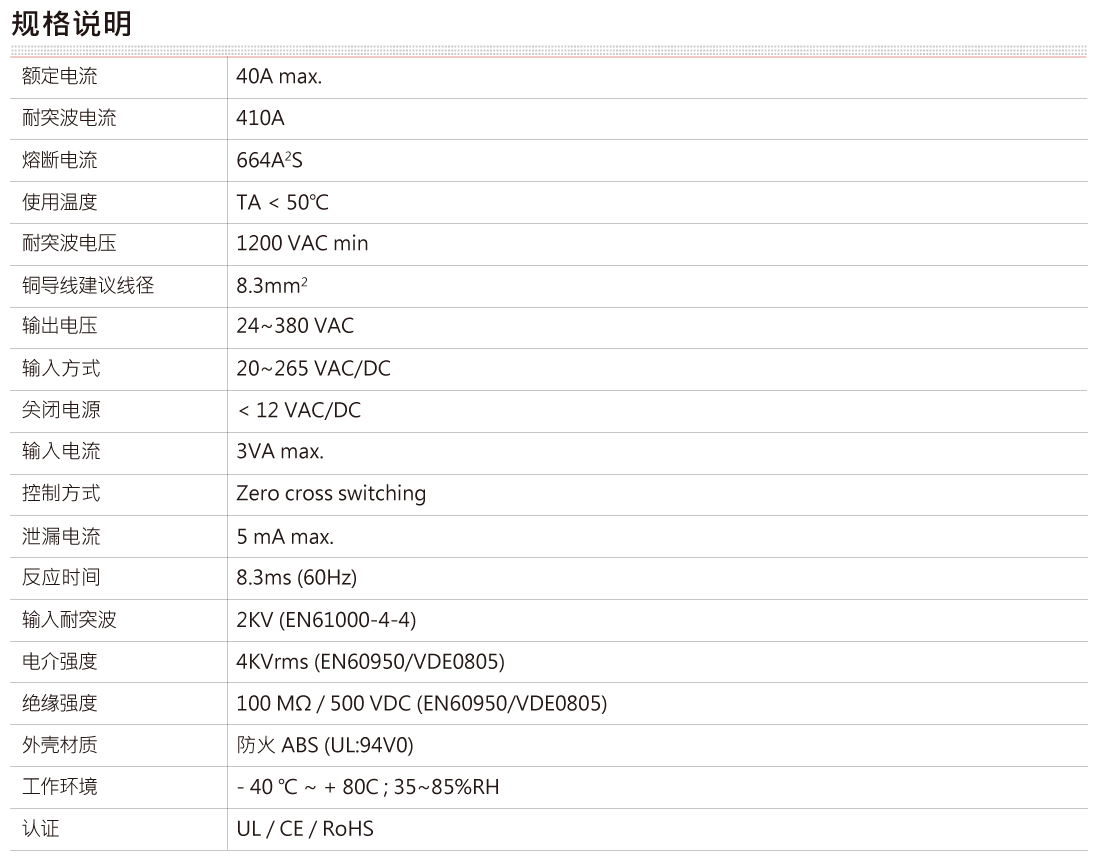Click the 664A²S fusing current value
The width and height of the screenshot is (1098, 859).
[x=269, y=161]
